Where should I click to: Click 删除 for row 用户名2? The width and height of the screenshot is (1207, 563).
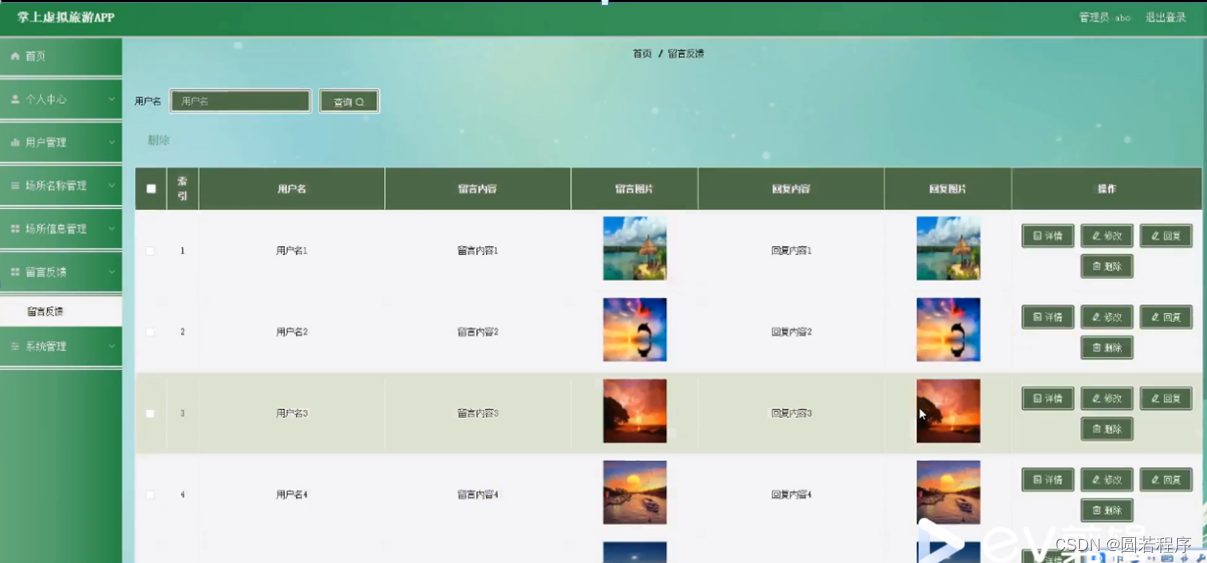[1107, 348]
